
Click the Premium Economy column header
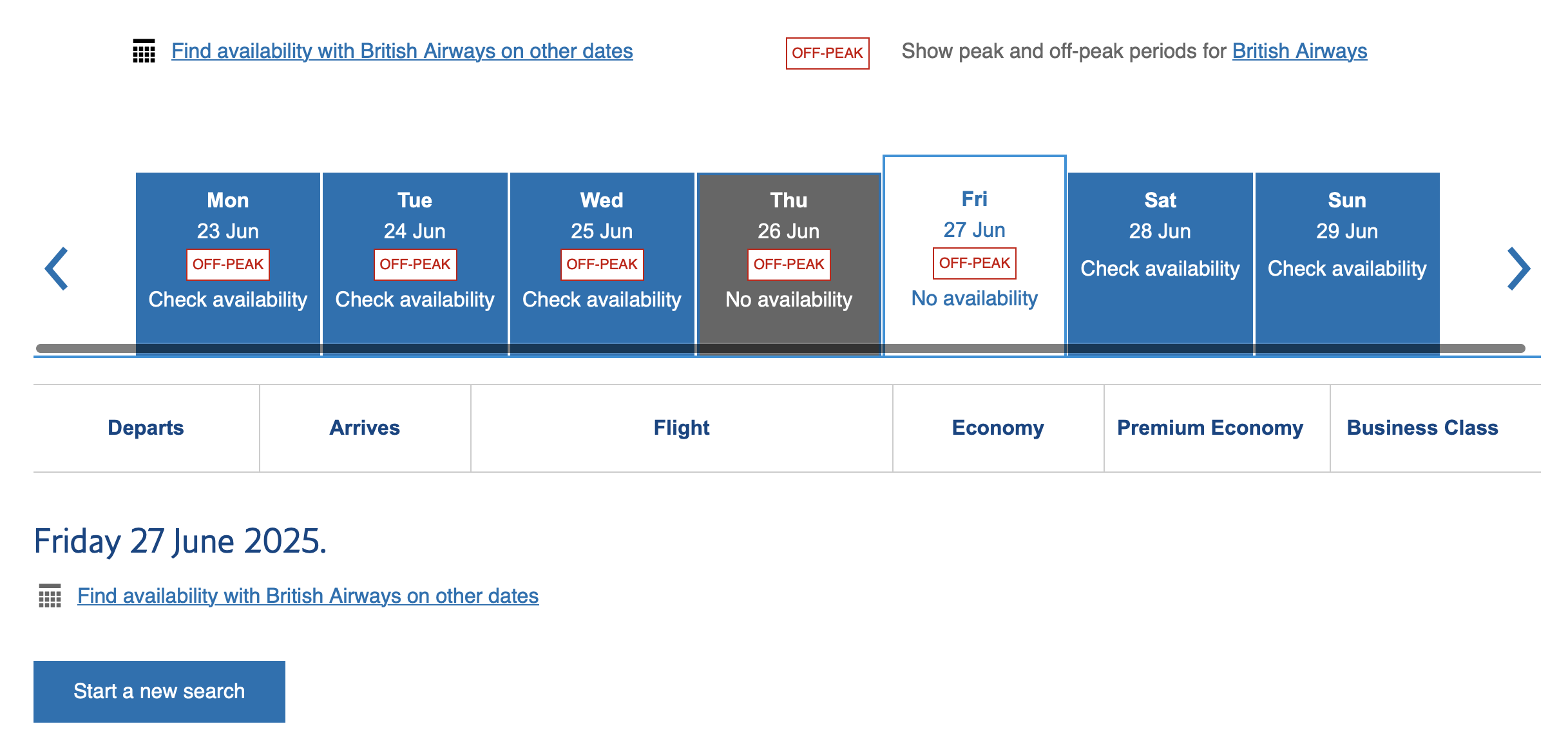pos(1210,428)
